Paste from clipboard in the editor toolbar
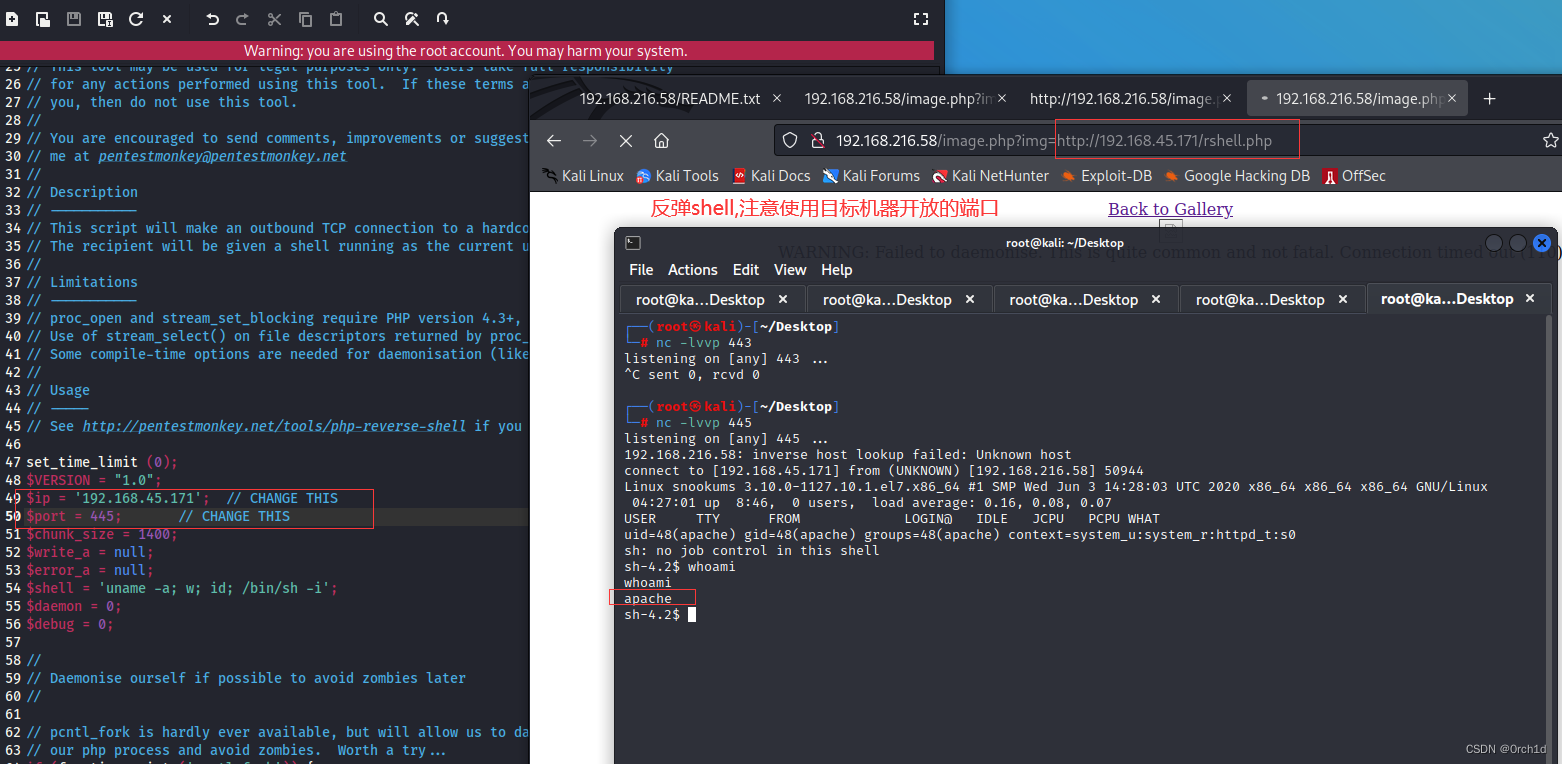Screen dimensions: 1562x764 click(x=336, y=19)
